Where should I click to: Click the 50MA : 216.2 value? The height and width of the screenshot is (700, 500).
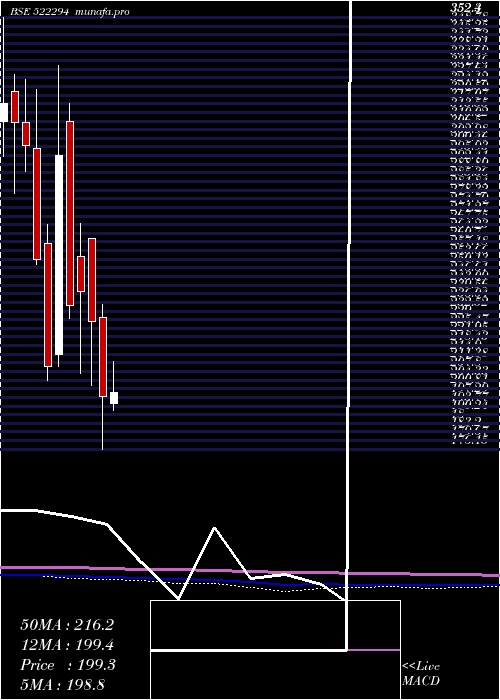(67, 625)
